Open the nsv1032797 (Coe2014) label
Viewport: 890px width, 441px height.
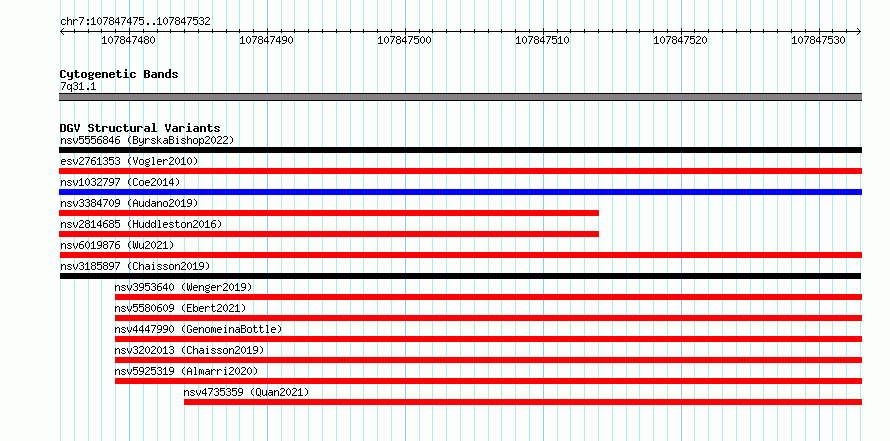tap(120, 182)
